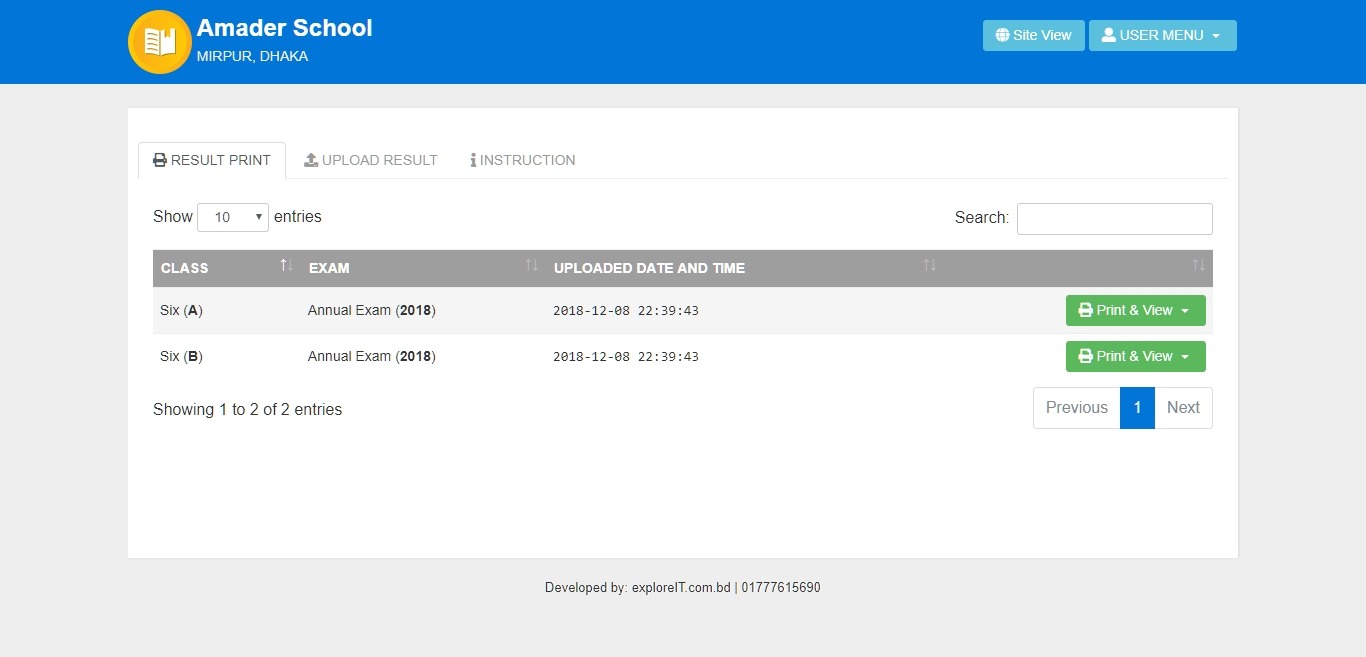Select page 1 in pagination
Screen dimensions: 1366x657
tap(1138, 408)
